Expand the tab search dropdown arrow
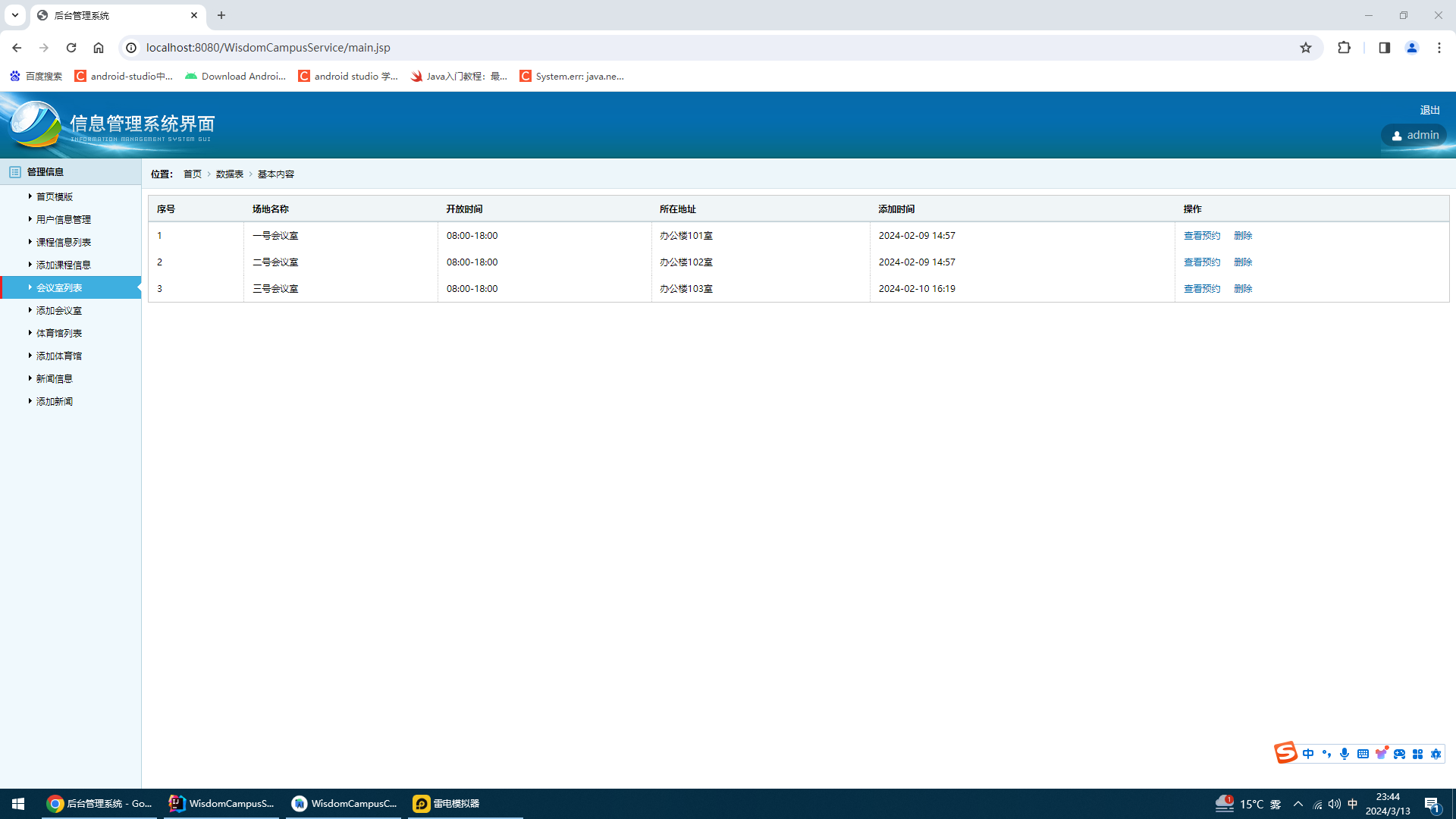Image resolution: width=1456 pixels, height=819 pixels. click(x=14, y=15)
